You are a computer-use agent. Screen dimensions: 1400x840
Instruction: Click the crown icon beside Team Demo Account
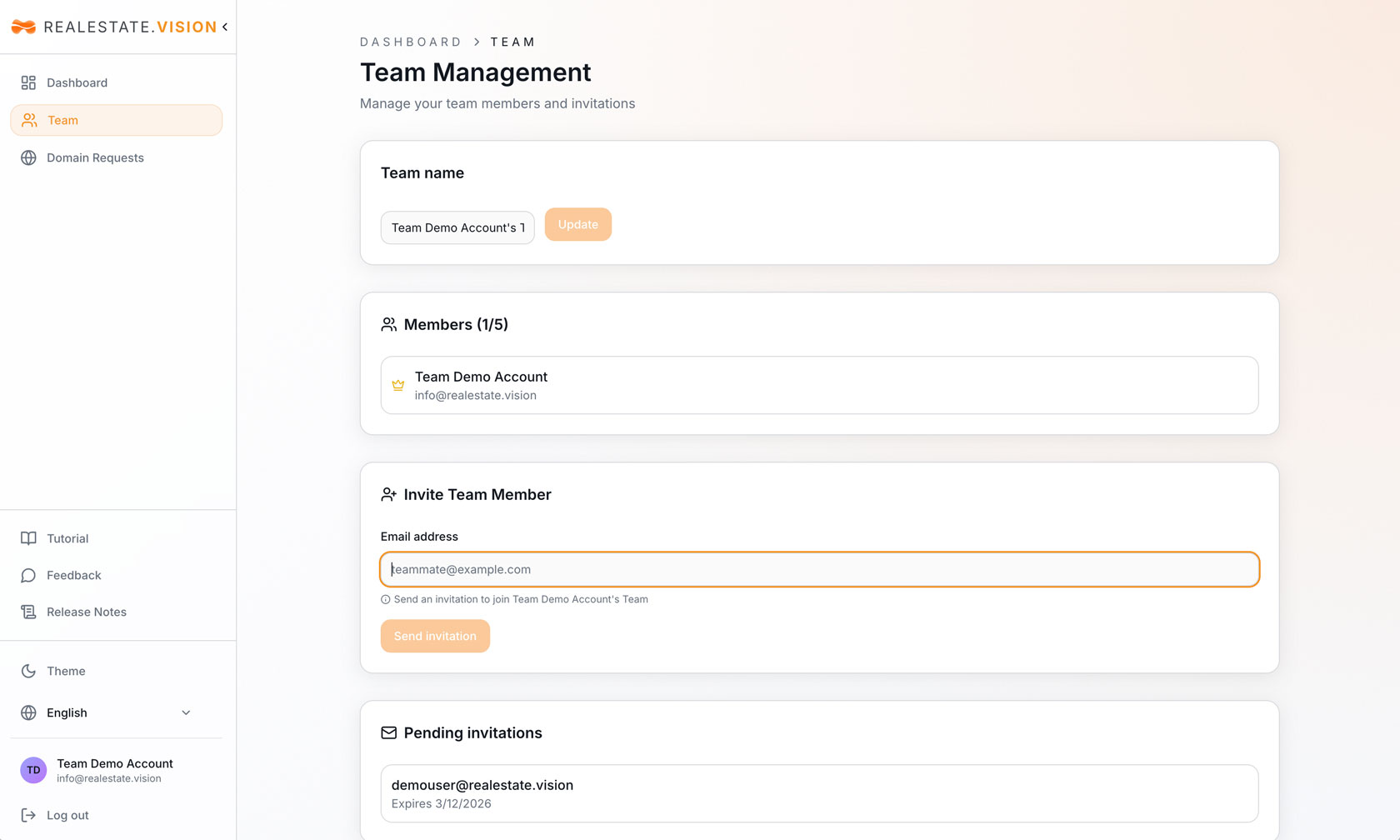tap(398, 385)
